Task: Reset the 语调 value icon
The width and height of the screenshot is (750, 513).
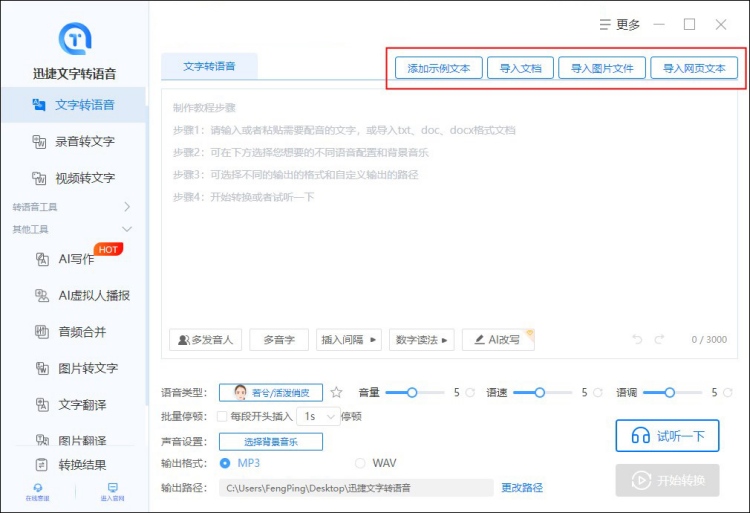Action: pos(728,393)
